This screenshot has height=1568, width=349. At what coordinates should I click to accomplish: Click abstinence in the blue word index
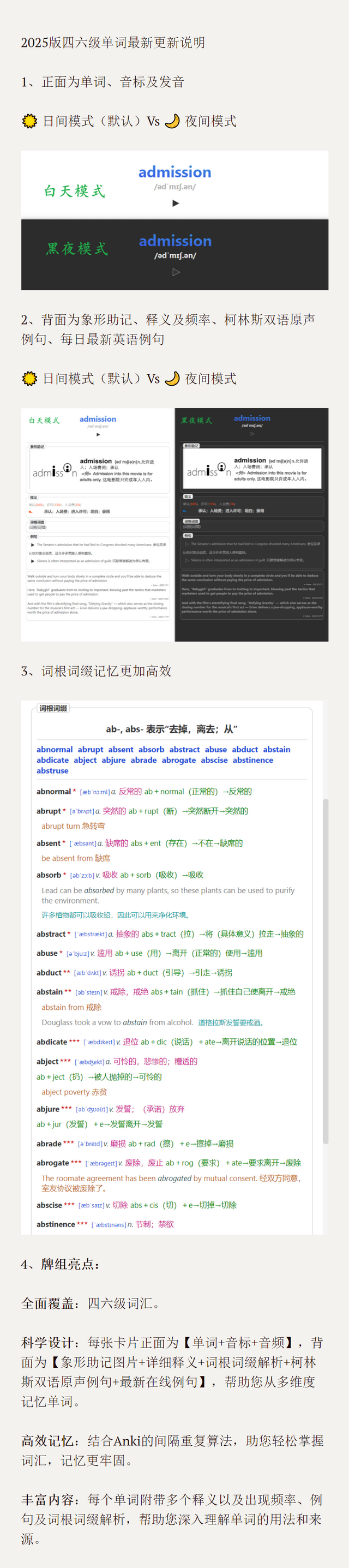click(253, 760)
